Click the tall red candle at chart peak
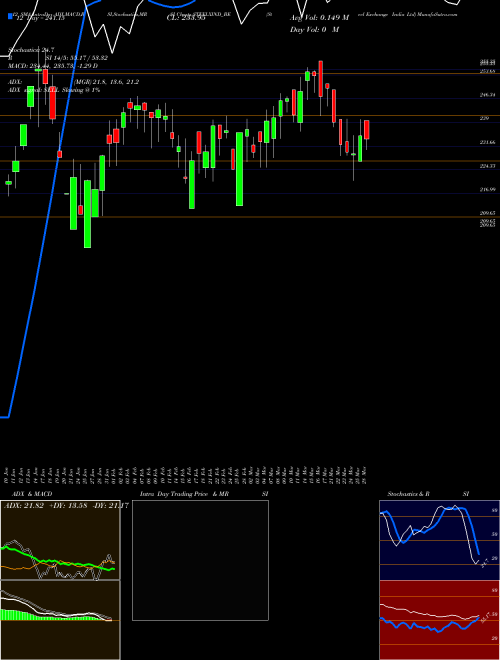Viewport: 500px width, 660px height. coord(321,79)
